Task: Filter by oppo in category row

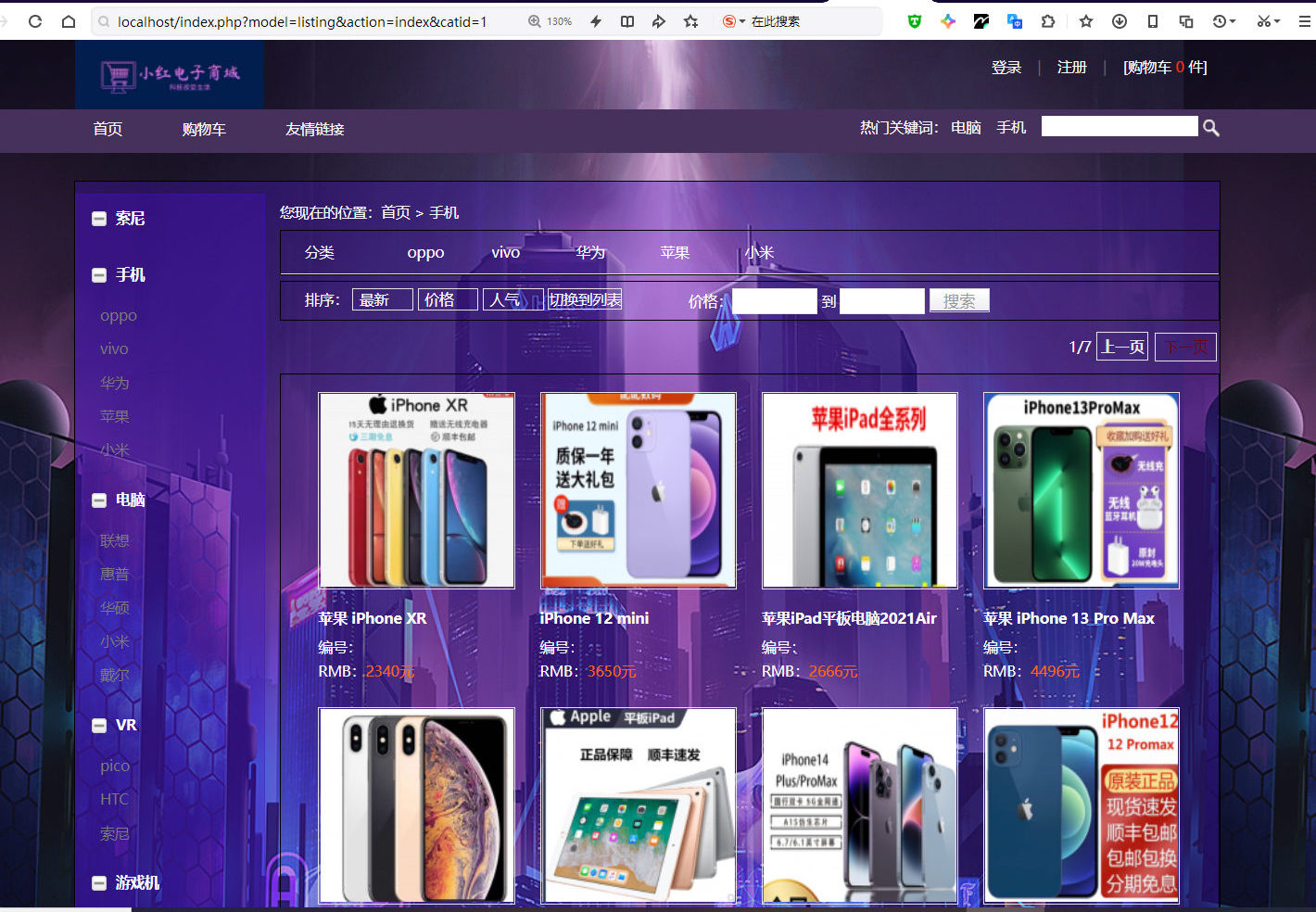Action: pos(425,252)
